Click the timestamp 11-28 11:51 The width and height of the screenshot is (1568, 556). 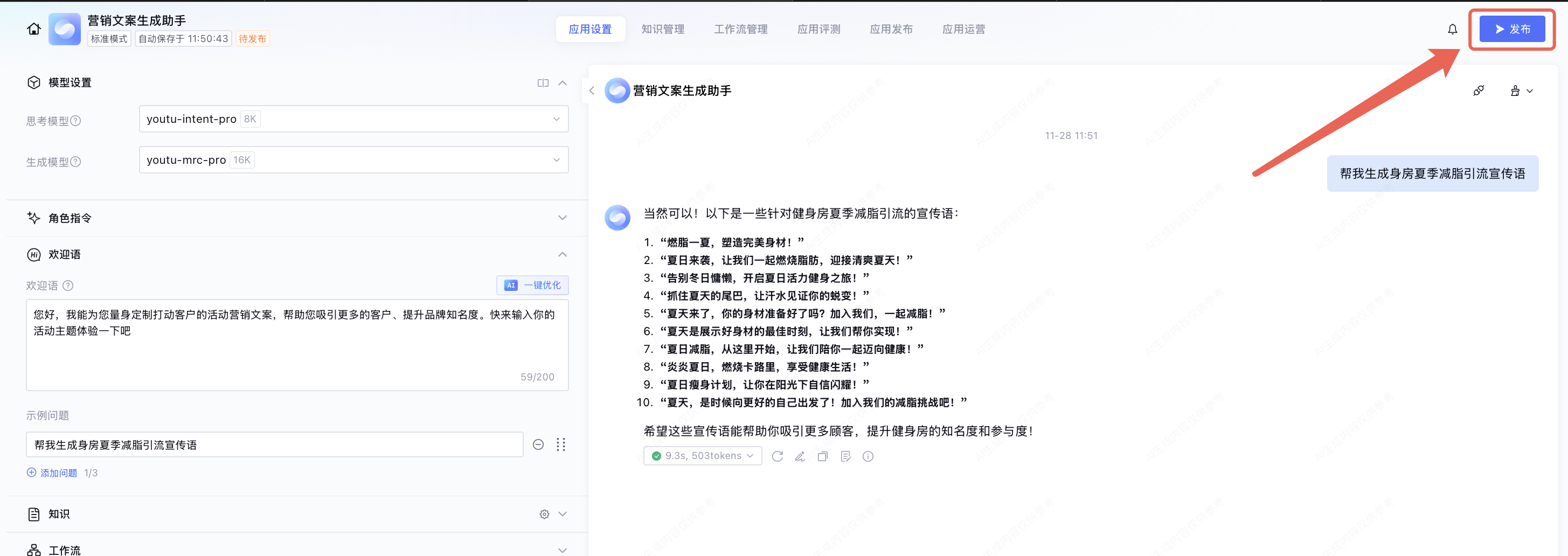tap(1071, 136)
